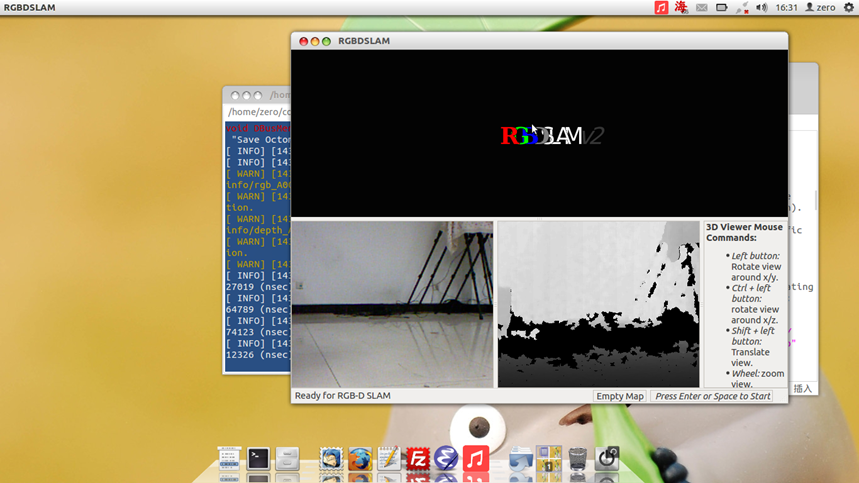
Task: Click the Empty Map status label
Action: [x=620, y=396]
